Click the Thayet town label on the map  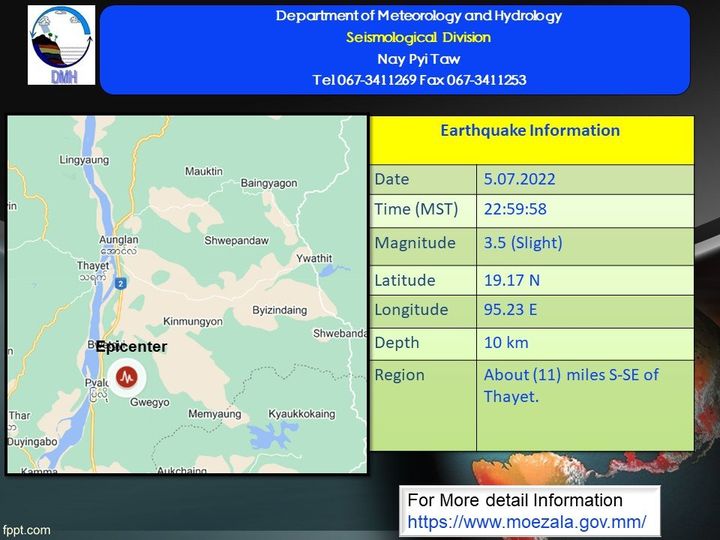coord(92,266)
